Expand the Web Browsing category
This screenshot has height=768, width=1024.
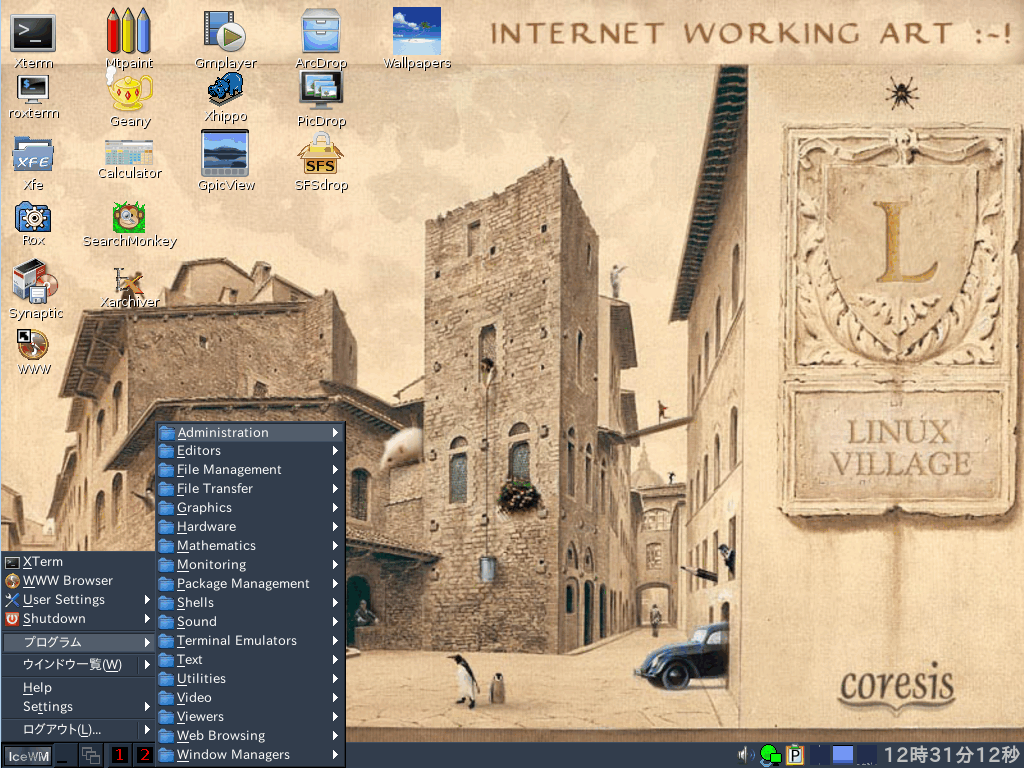pos(250,735)
